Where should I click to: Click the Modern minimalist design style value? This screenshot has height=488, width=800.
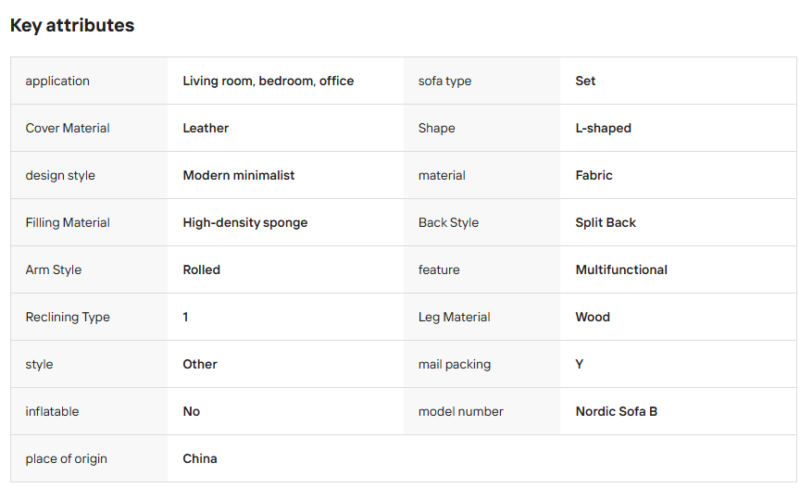point(239,175)
